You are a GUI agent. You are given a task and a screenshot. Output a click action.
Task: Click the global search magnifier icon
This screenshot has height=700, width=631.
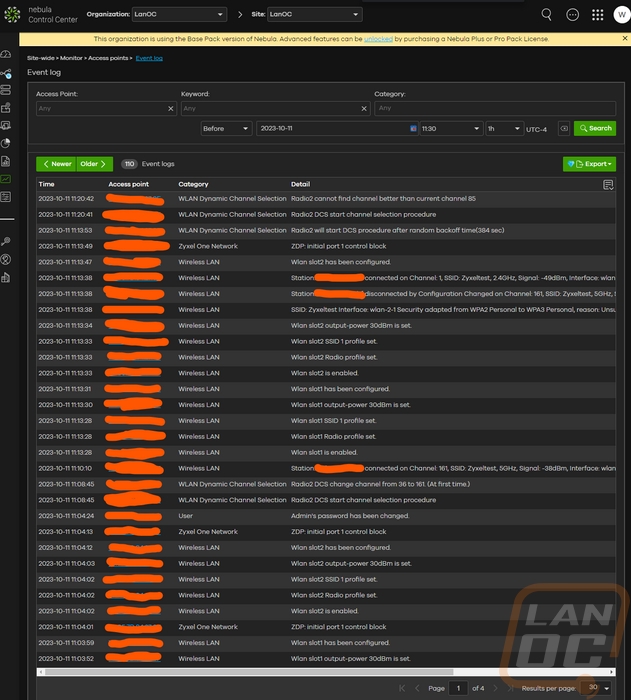click(x=547, y=15)
